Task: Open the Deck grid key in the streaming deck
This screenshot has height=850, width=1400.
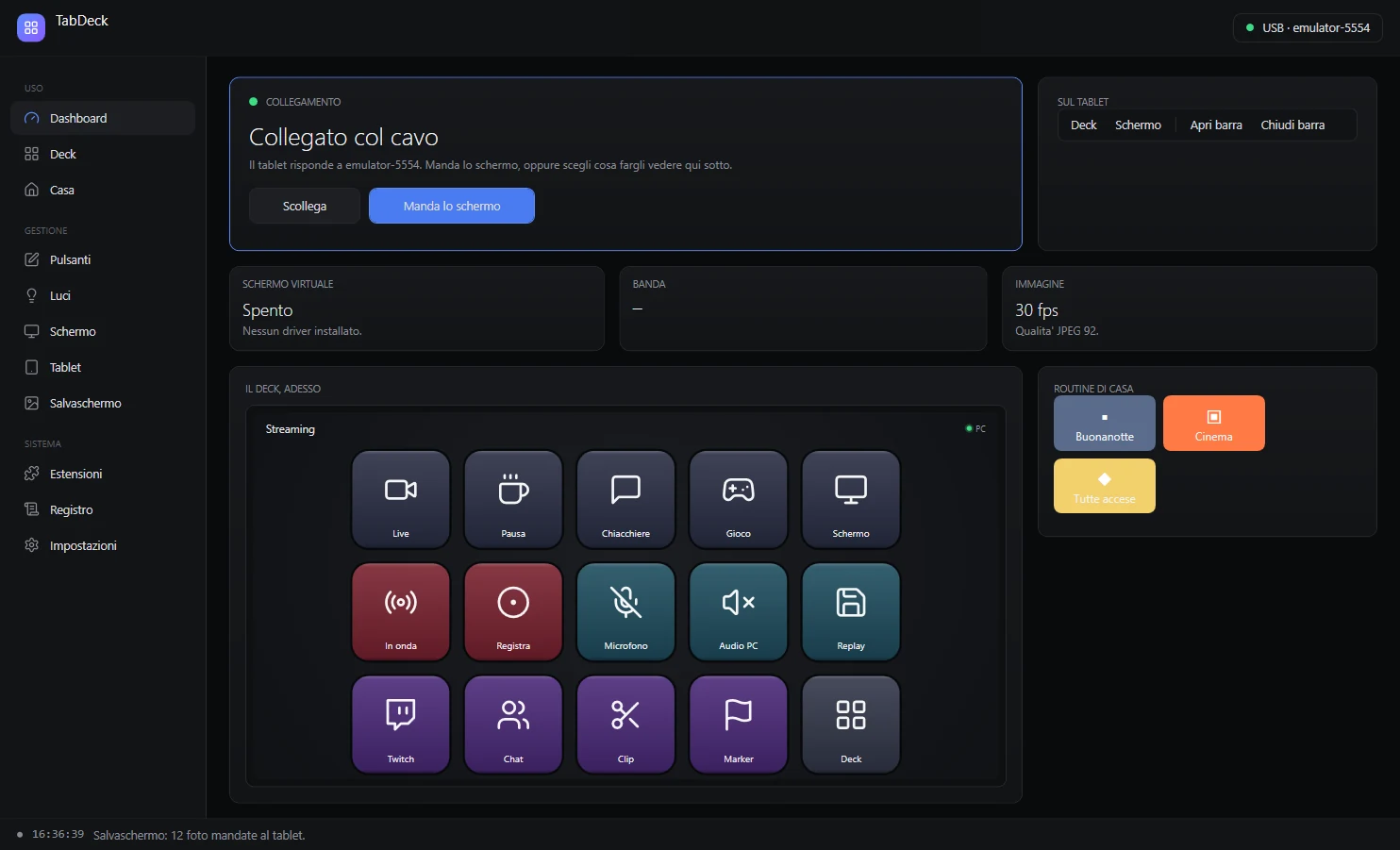Action: tap(851, 725)
